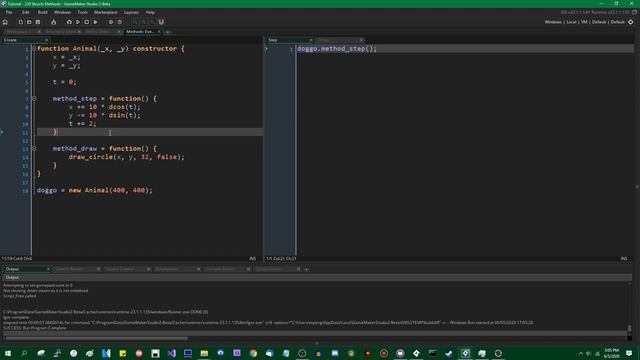Open Visual Studio from the taskbar
The image size is (640, 360).
pyautogui.click(x=171, y=353)
